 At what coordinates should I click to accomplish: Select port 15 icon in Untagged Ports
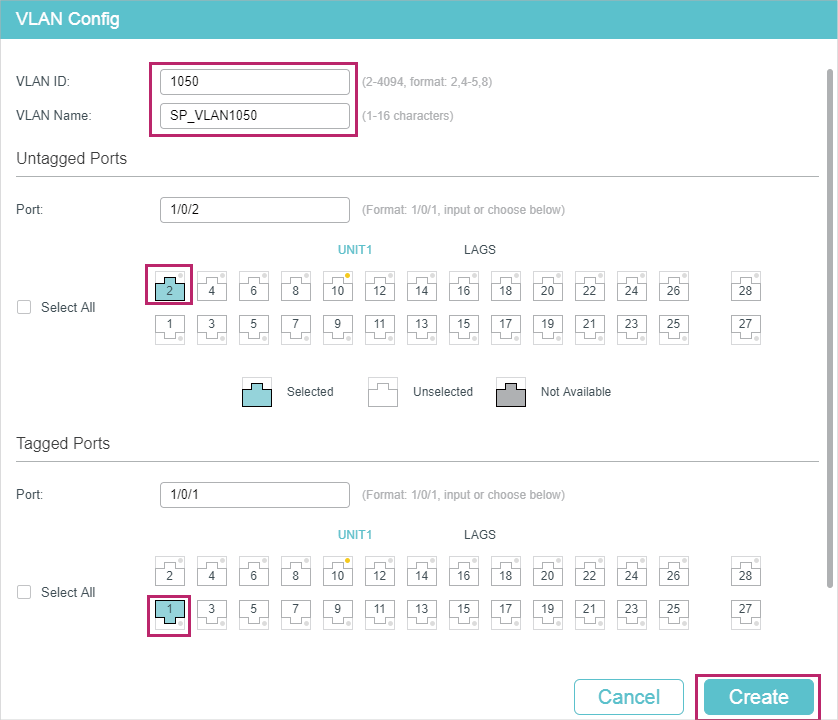coord(464,329)
